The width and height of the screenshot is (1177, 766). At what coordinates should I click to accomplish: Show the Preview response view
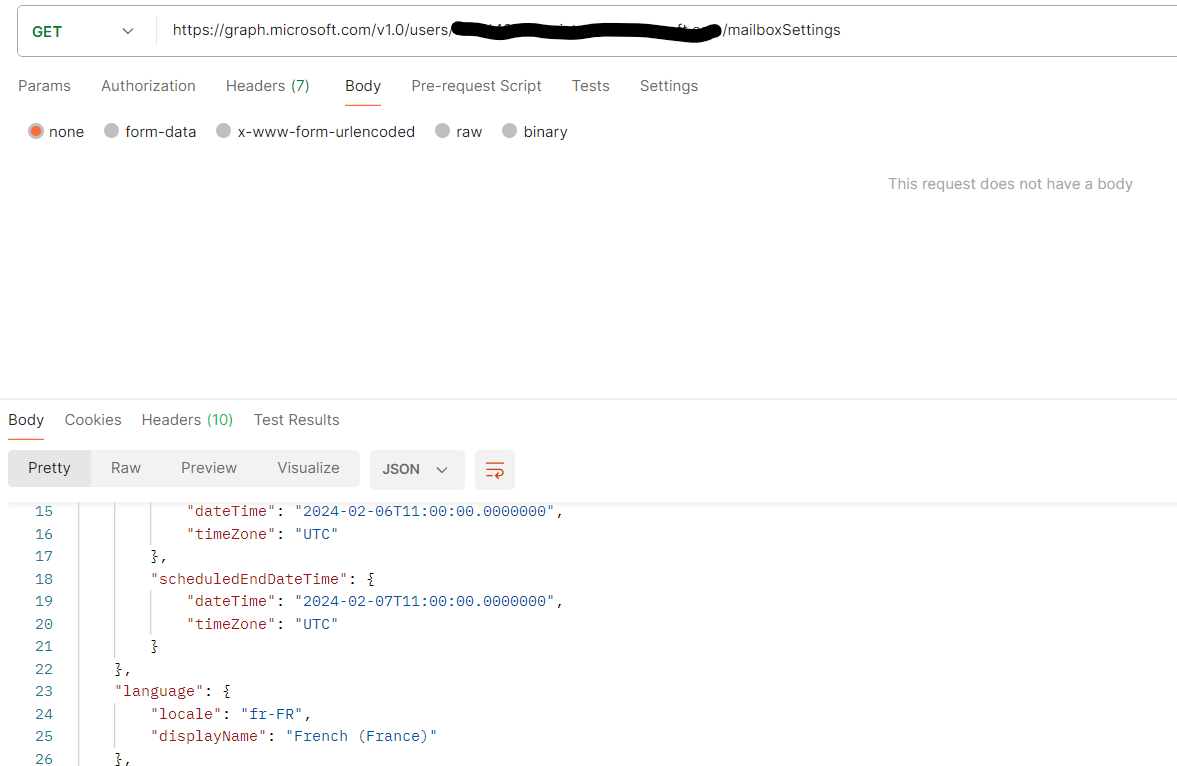click(209, 468)
